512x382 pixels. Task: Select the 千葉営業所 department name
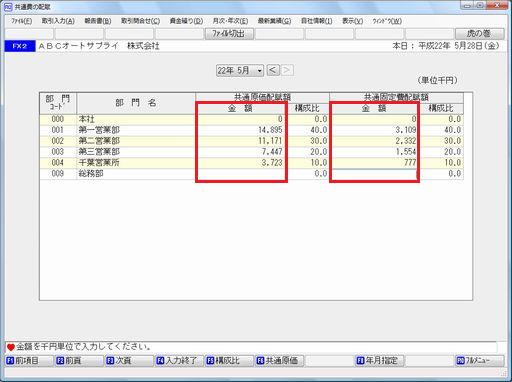pos(99,163)
